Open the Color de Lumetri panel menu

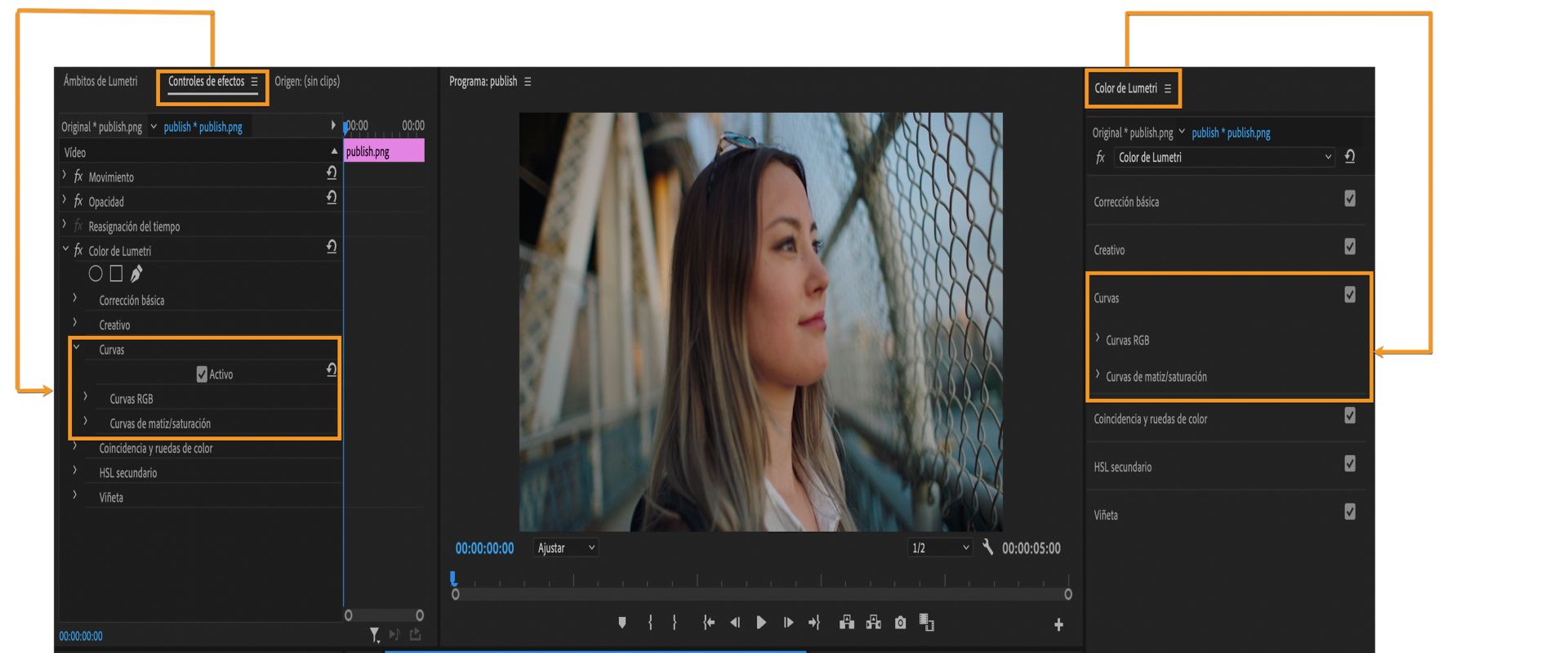click(x=1167, y=88)
